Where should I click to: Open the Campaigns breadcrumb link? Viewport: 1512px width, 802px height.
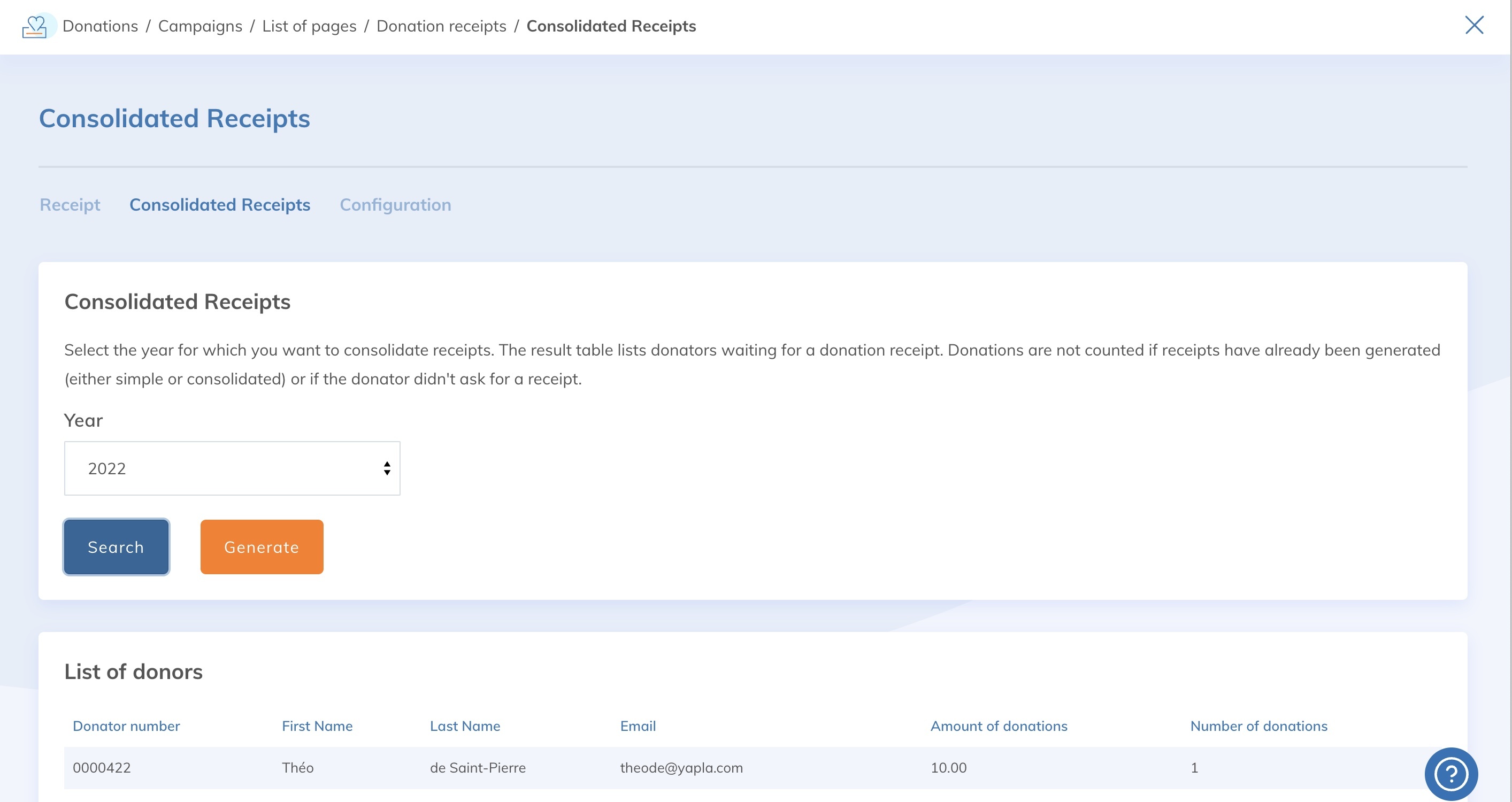pyautogui.click(x=199, y=26)
